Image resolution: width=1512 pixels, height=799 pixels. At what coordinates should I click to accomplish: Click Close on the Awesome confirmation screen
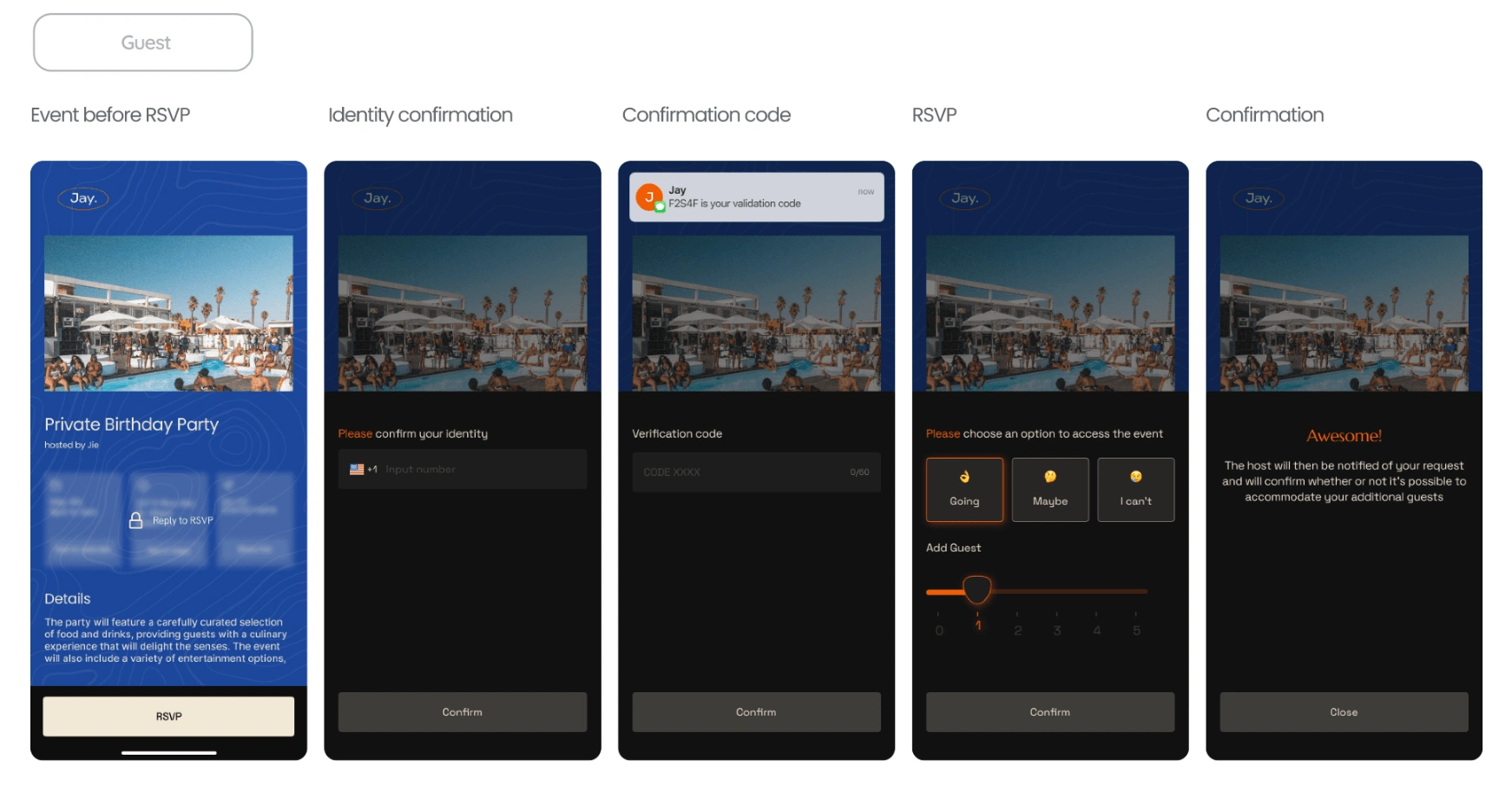1344,712
